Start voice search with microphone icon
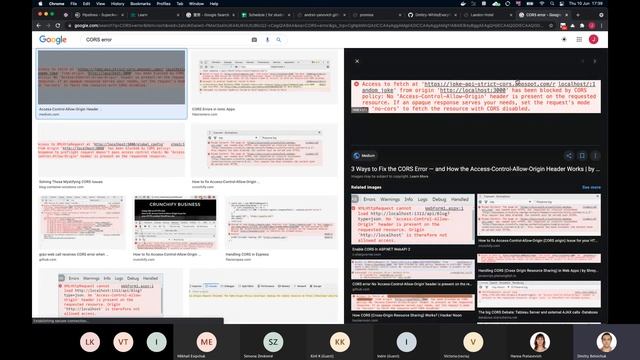This screenshot has height=360, width=640. [267, 40]
